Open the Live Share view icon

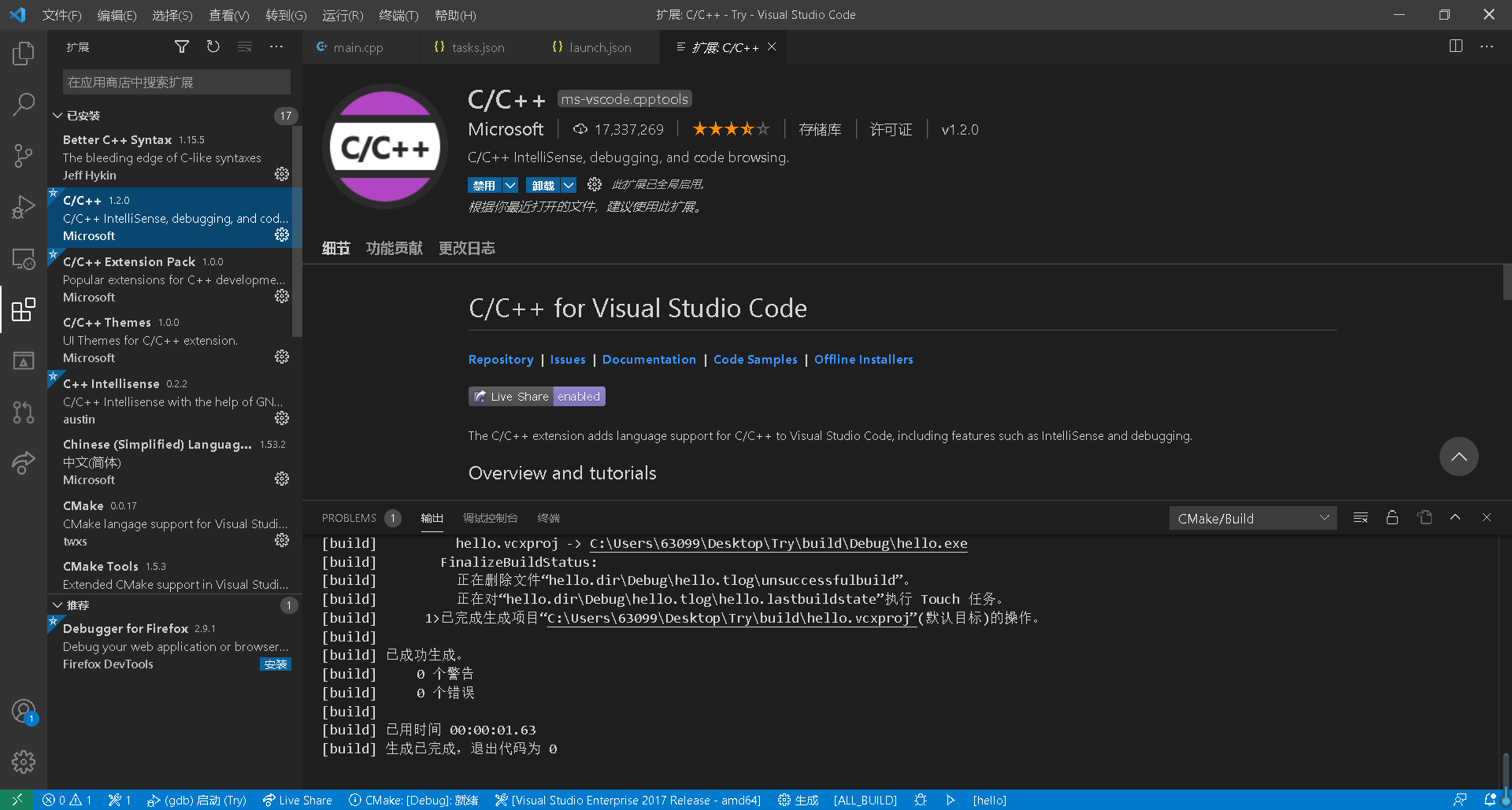(24, 463)
